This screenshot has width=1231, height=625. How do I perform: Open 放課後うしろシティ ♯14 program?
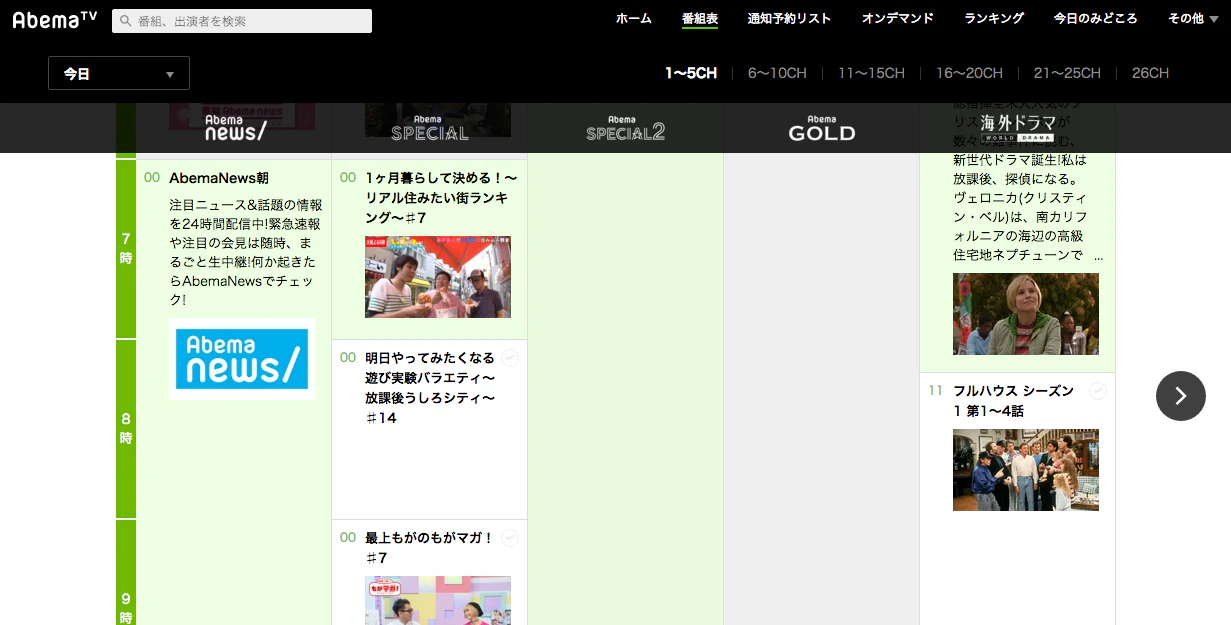pyautogui.click(x=431, y=388)
